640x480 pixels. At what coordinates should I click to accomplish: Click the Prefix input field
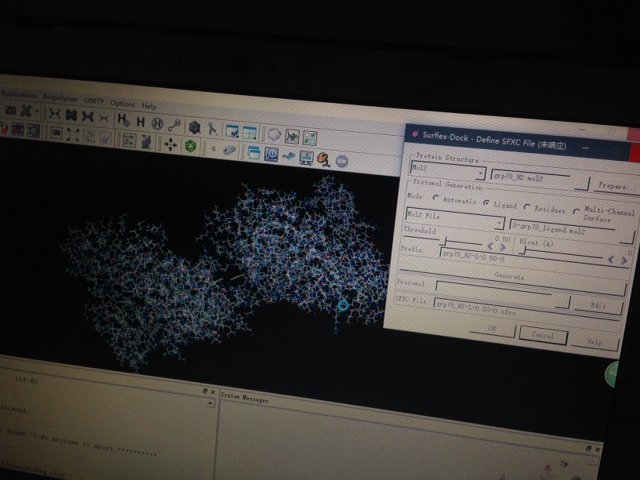click(535, 259)
